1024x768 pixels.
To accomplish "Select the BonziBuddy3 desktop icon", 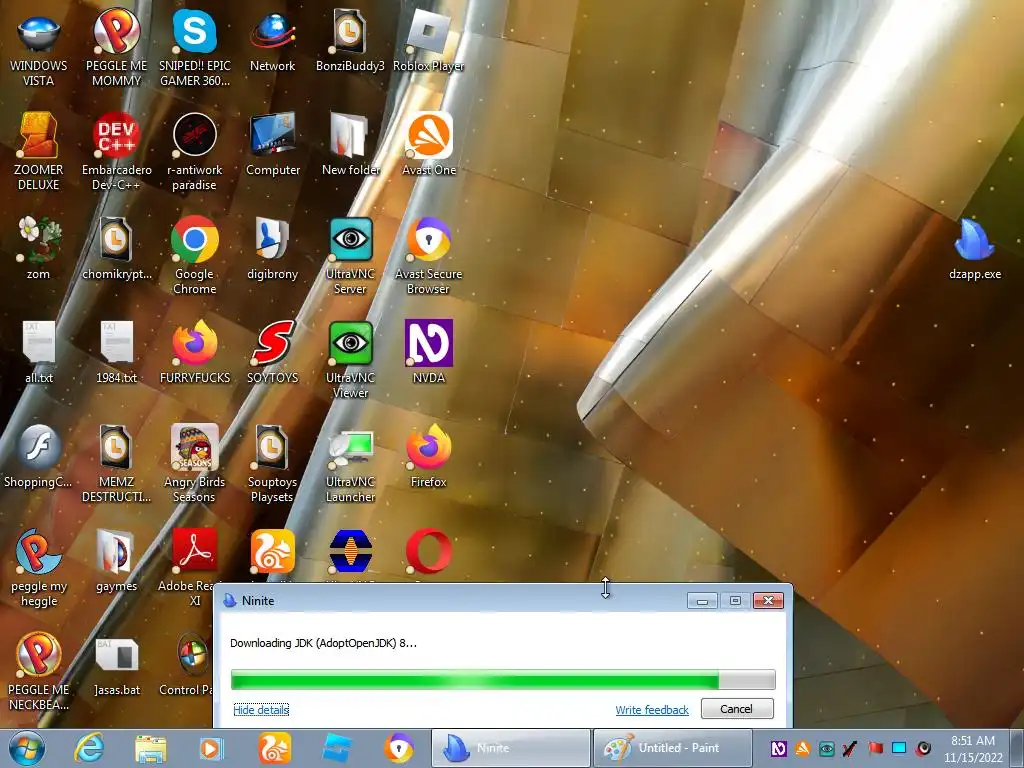I will (x=350, y=40).
